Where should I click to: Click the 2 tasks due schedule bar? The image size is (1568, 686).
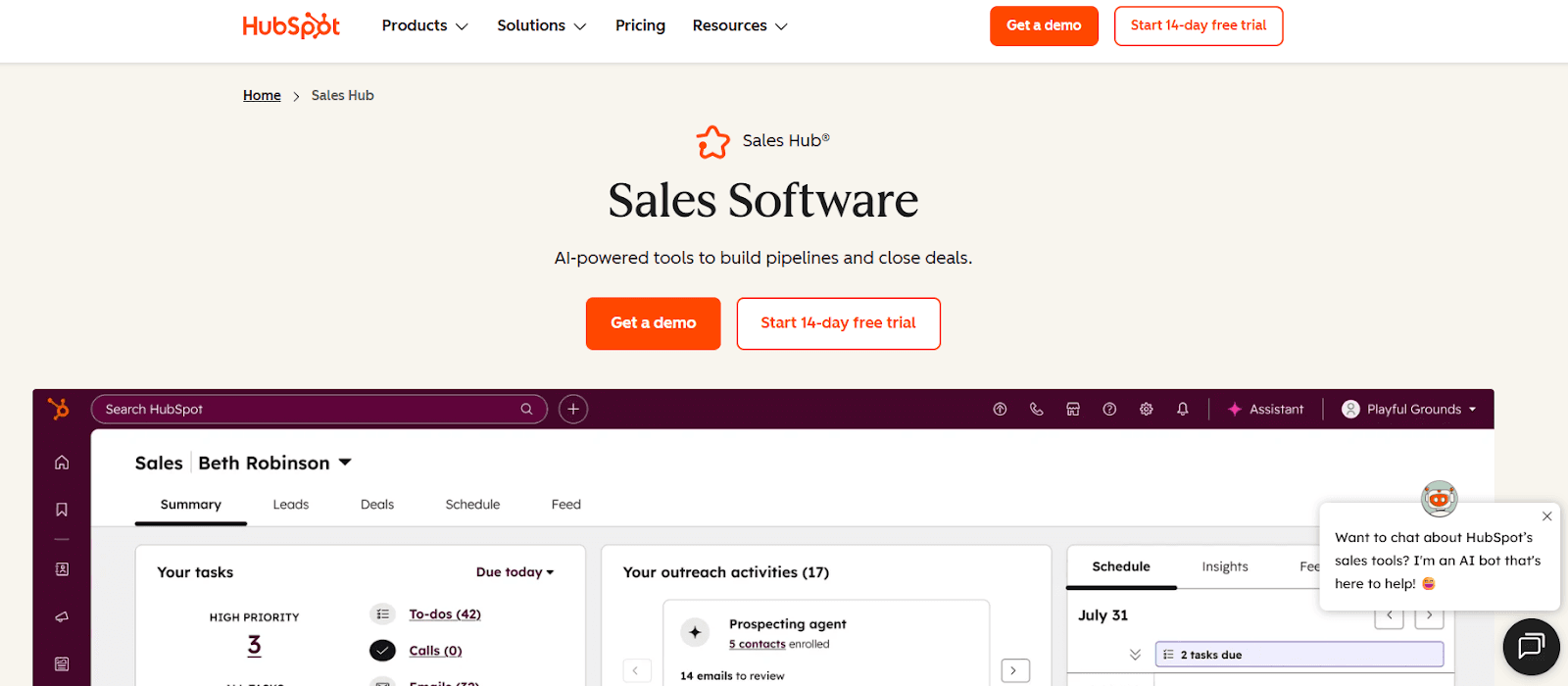[x=1299, y=655]
